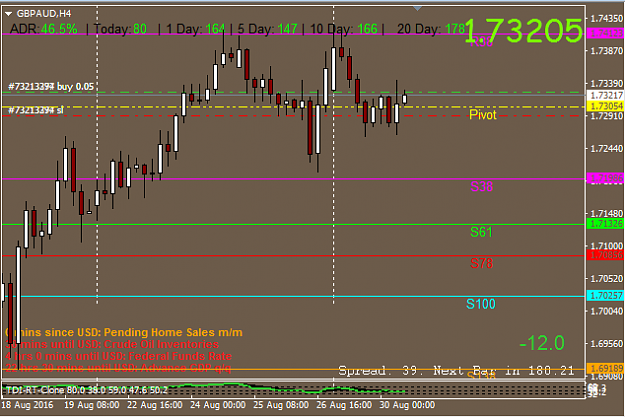Click the magenta 1.74123 price tag

[x=606, y=34]
